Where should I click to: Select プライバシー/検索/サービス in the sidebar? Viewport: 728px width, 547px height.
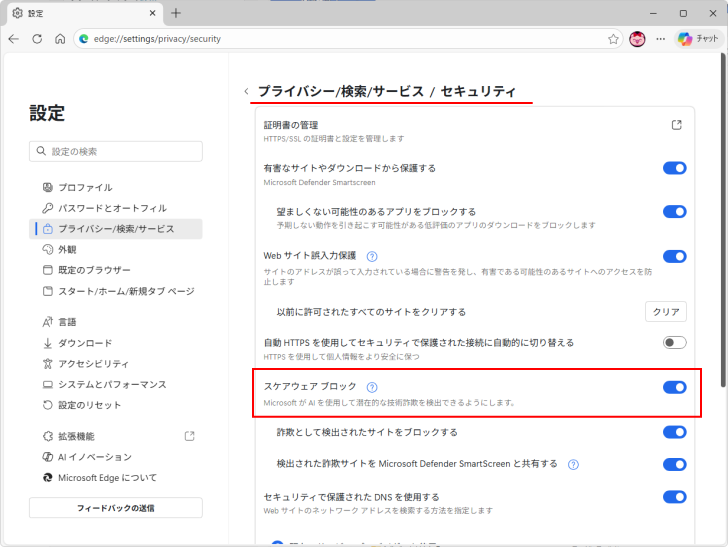116,229
